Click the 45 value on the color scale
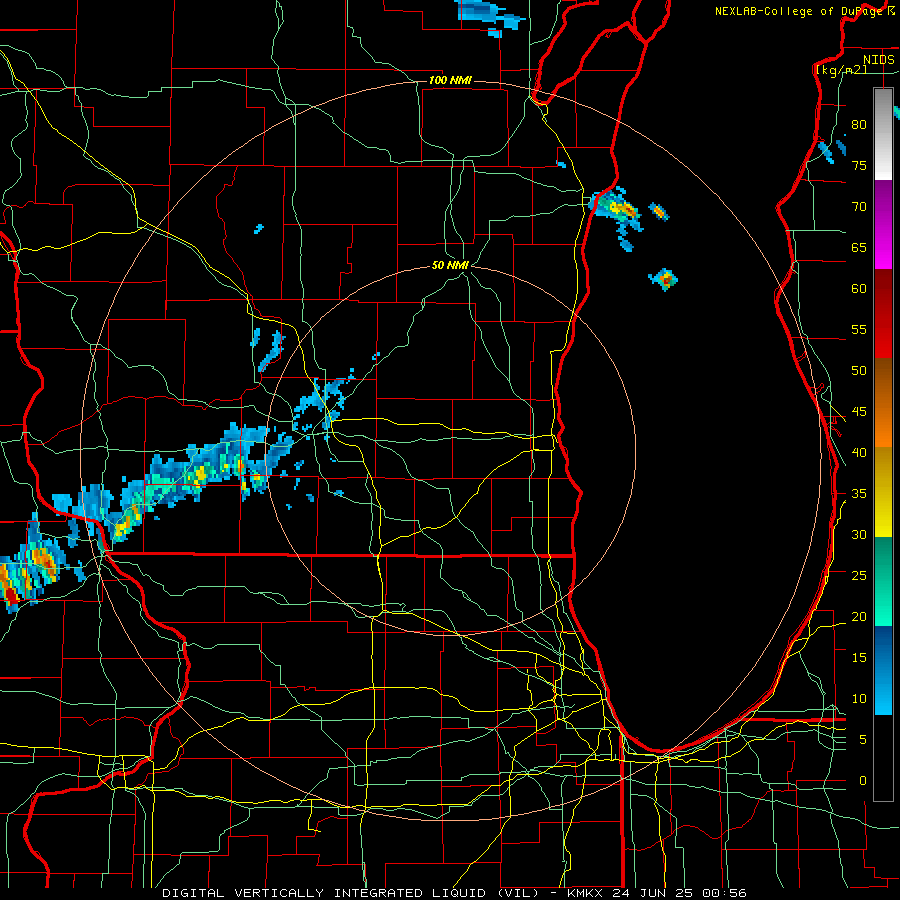 859,412
